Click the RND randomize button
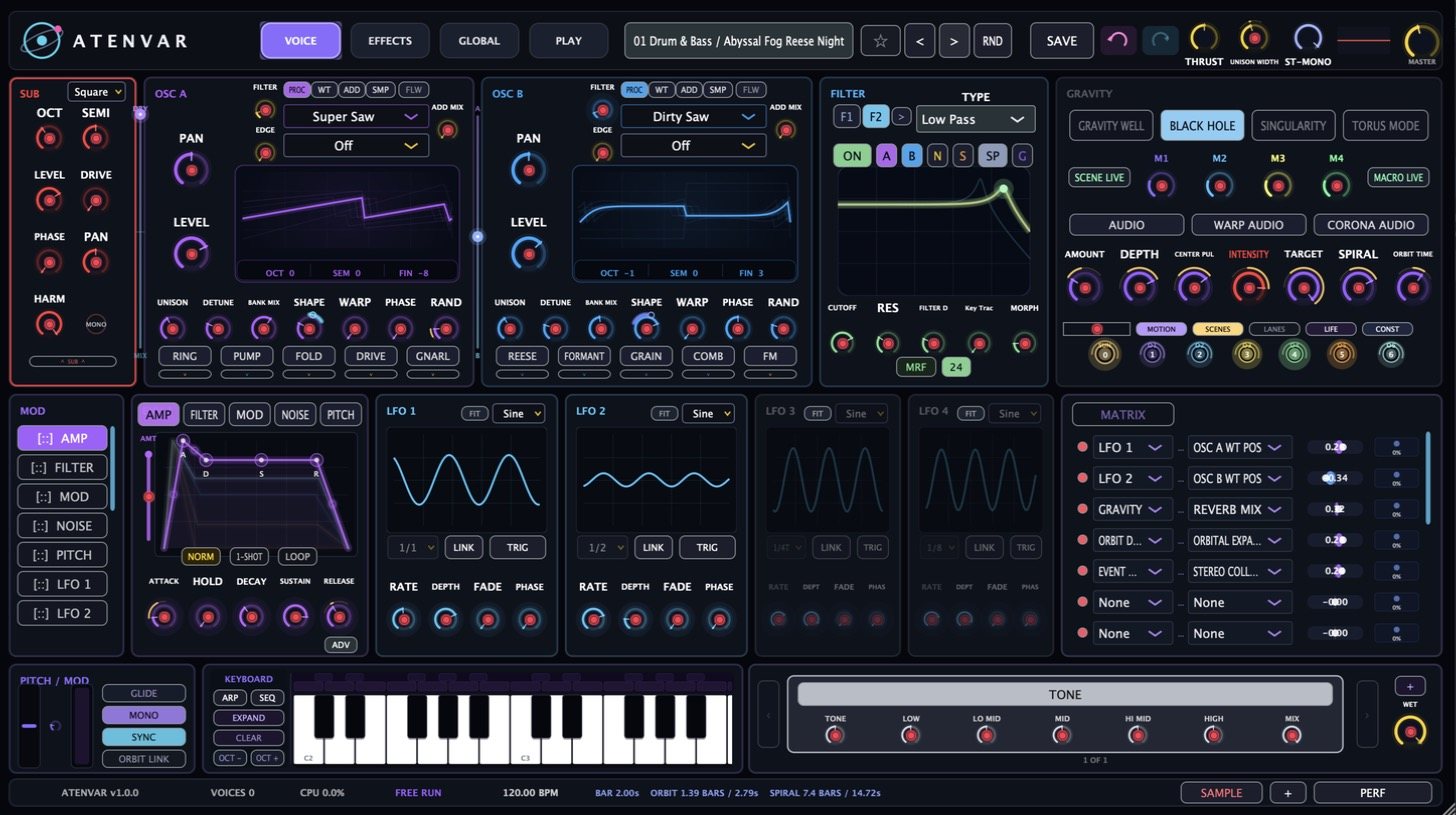This screenshot has height=815, width=1456. click(x=992, y=41)
